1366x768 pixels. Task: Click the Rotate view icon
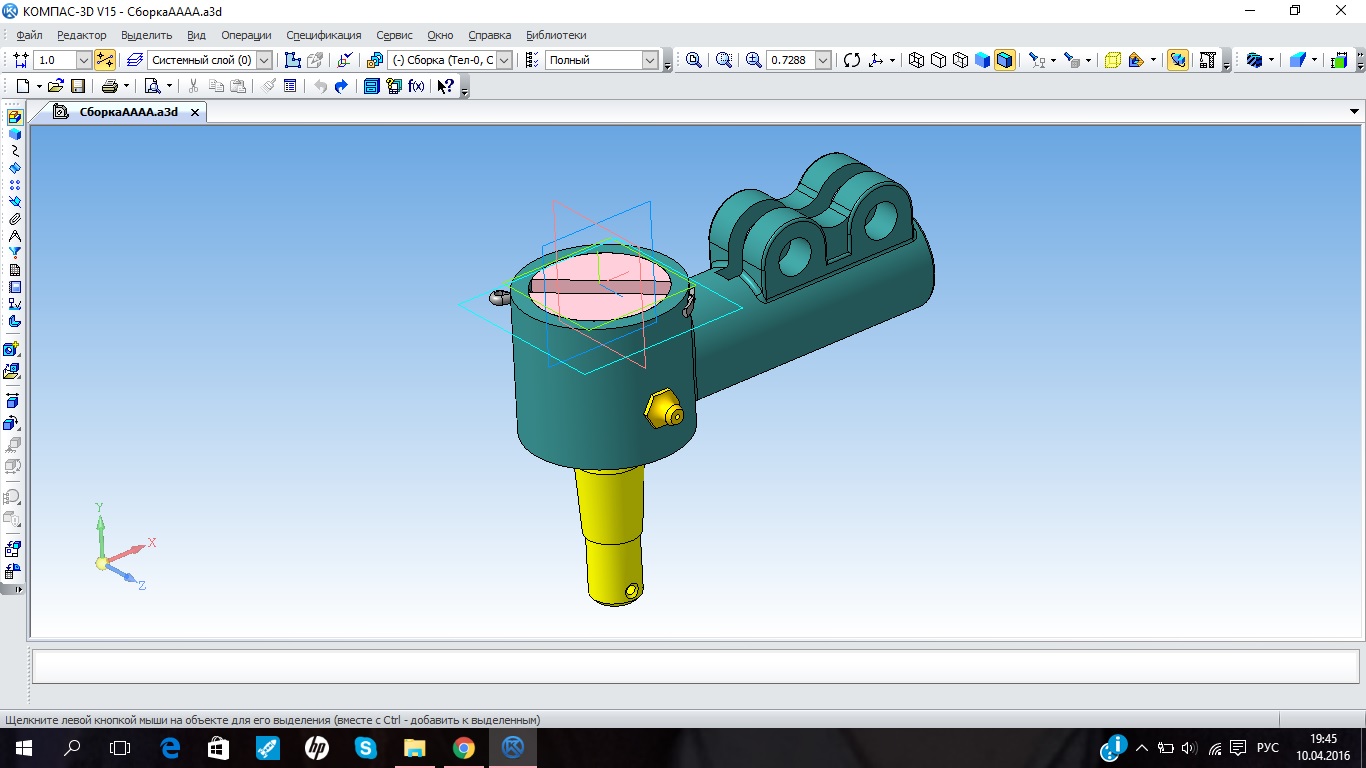click(851, 60)
